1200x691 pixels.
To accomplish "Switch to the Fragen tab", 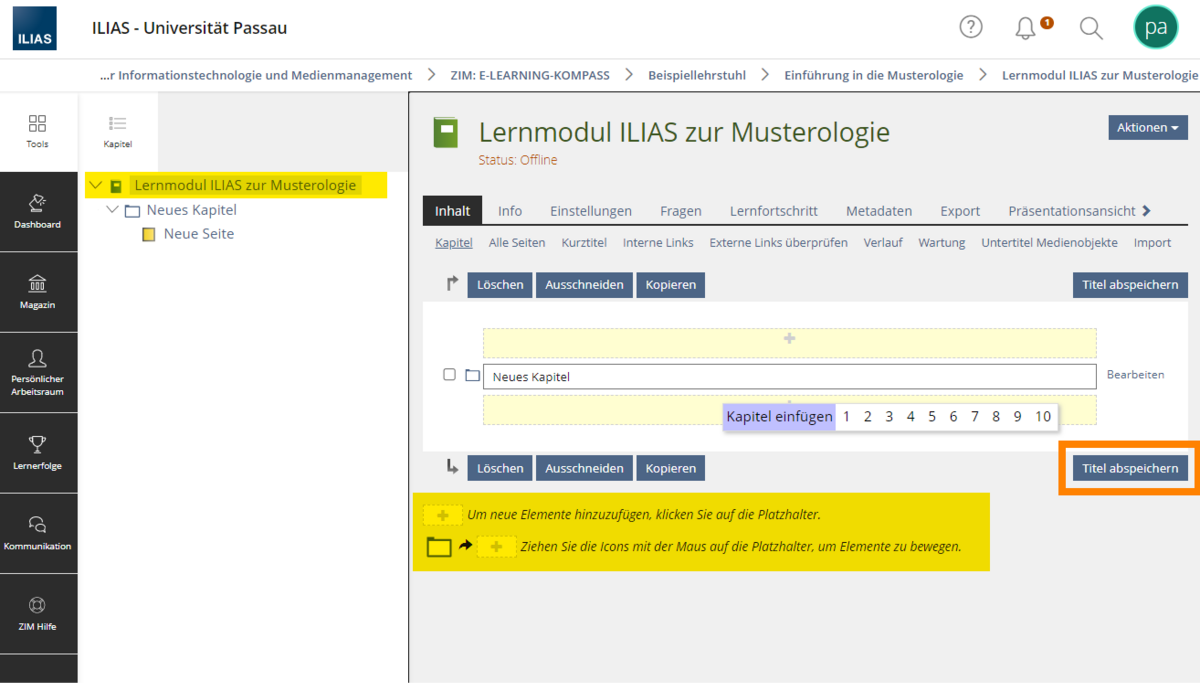I will pos(681,210).
